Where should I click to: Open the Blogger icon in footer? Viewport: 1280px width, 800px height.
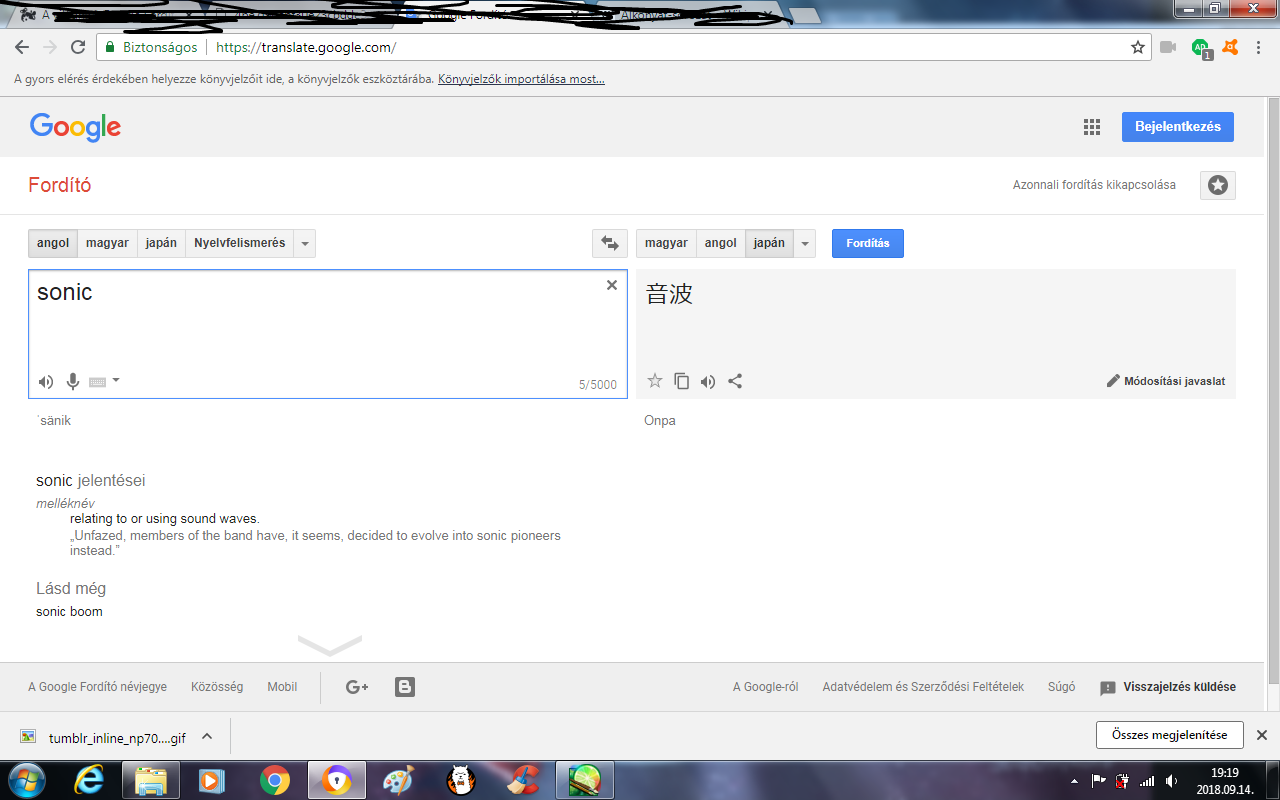tap(404, 687)
